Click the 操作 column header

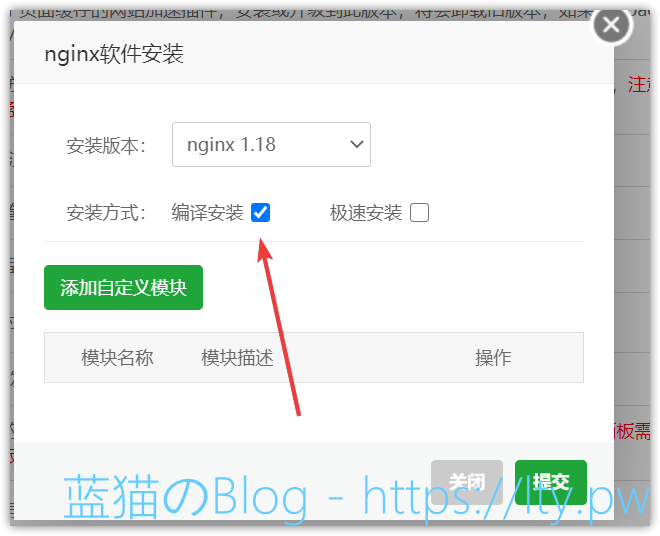[x=493, y=358]
